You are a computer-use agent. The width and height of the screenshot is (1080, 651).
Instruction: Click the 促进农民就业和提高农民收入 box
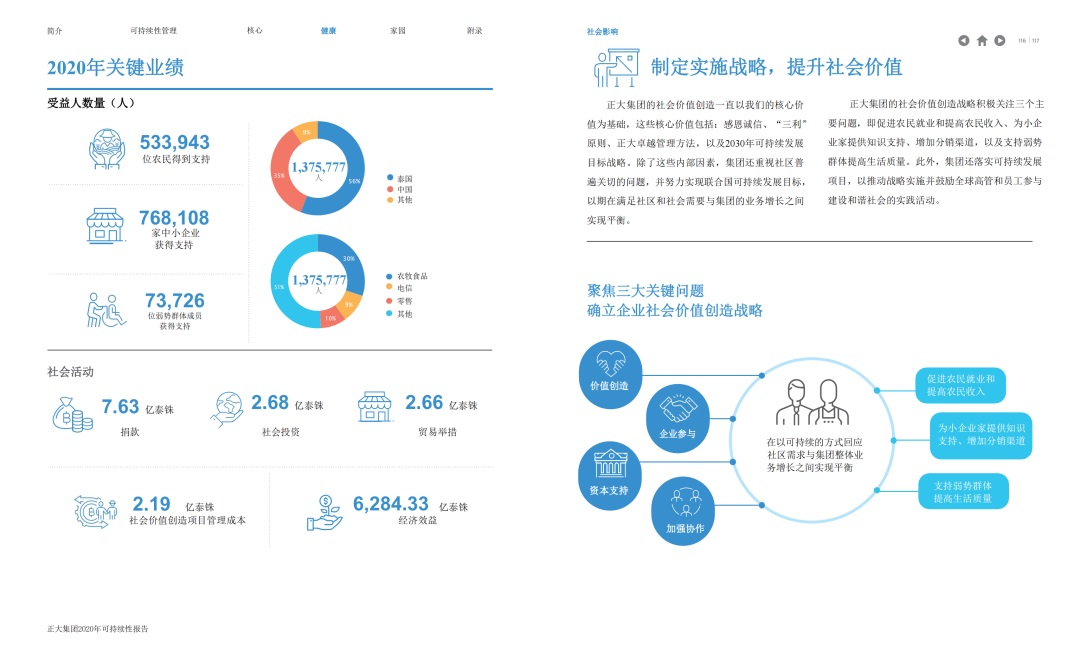(x=960, y=385)
